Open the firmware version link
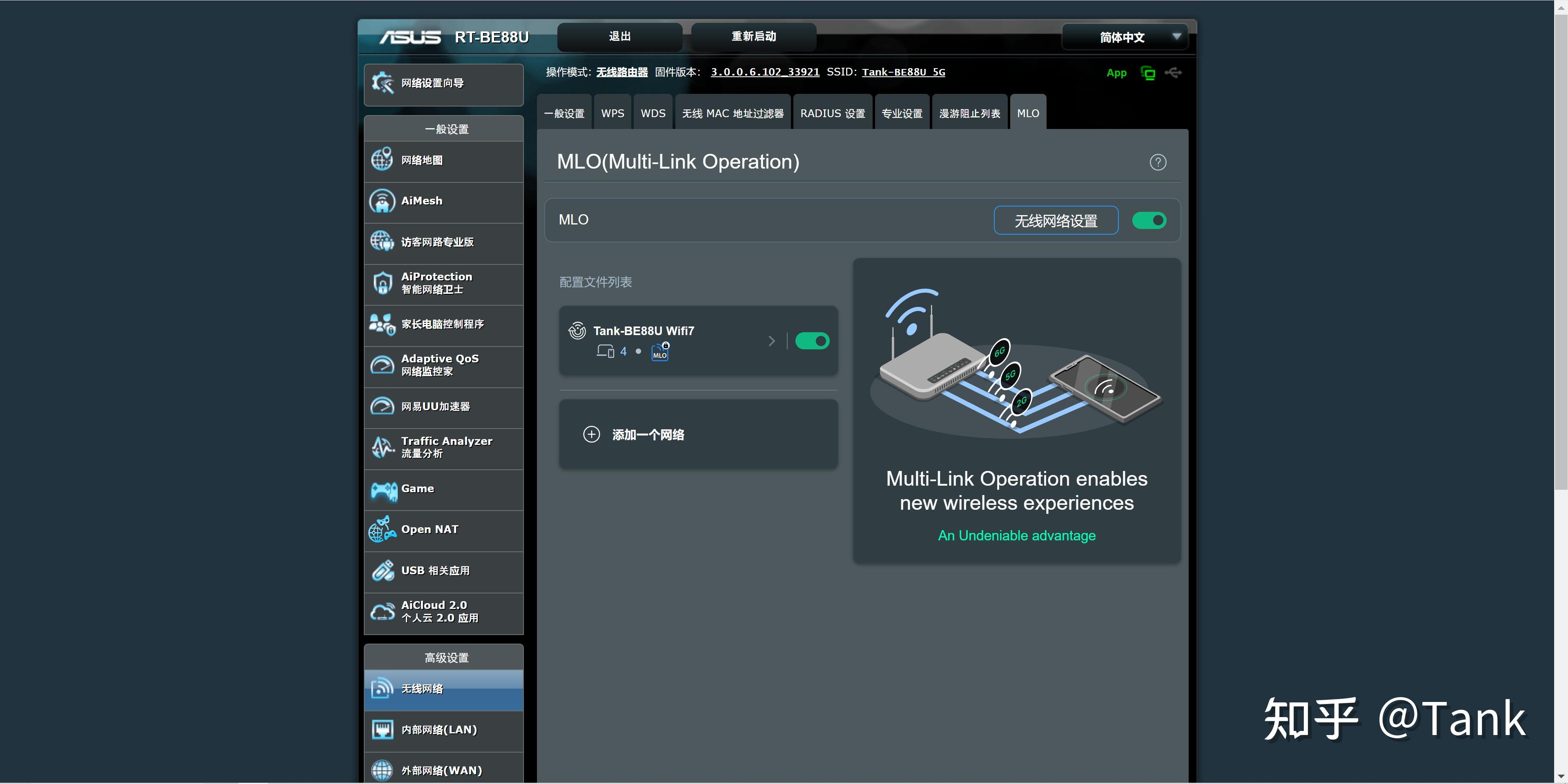This screenshot has height=784, width=1568. (764, 72)
